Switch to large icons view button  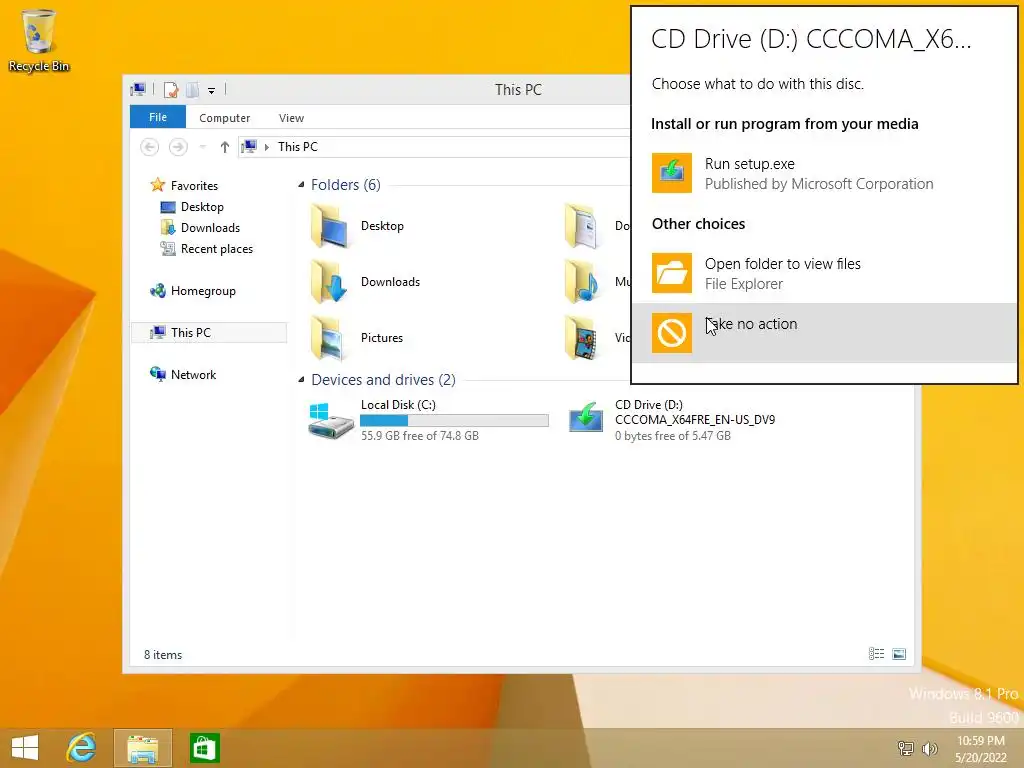[899, 654]
